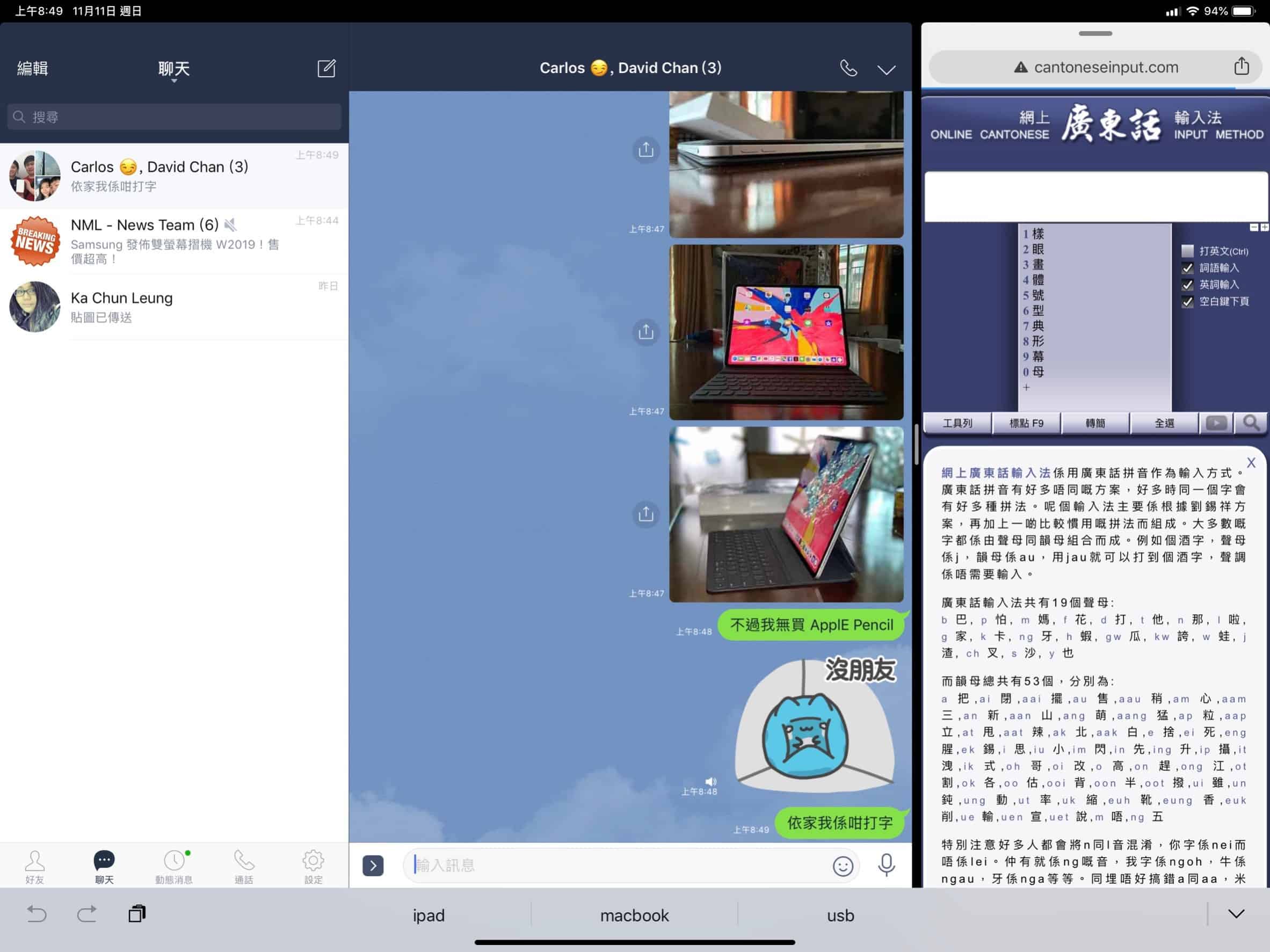The image size is (1270, 952).
Task: Tap the 編輯 edit button
Action: 33,68
